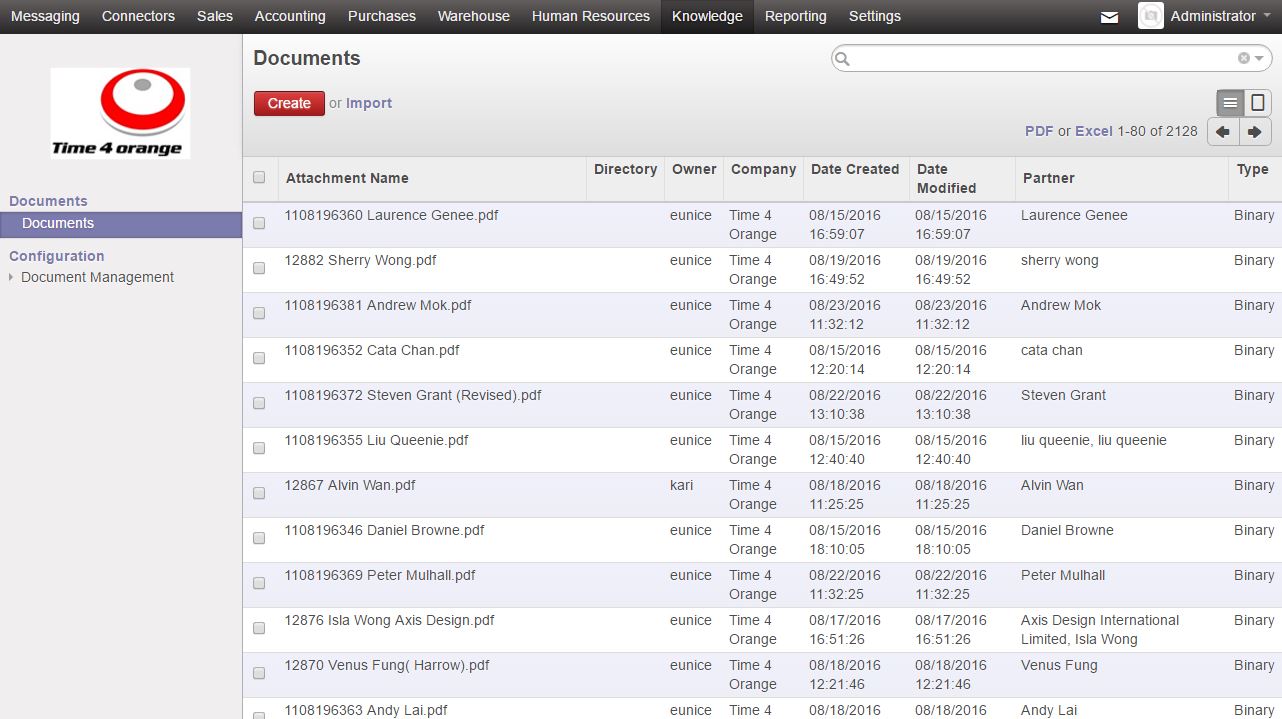The image size is (1282, 719).
Task: Click partner 'Axis Design International Limited, Isla Wong'
Action: 1100,629
